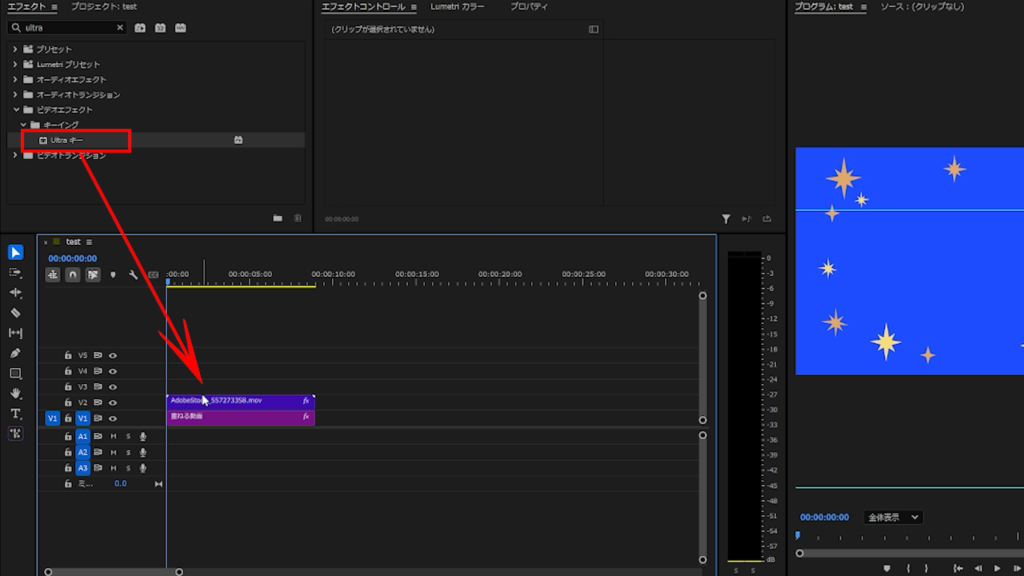Clear the ultra search field

click(120, 27)
